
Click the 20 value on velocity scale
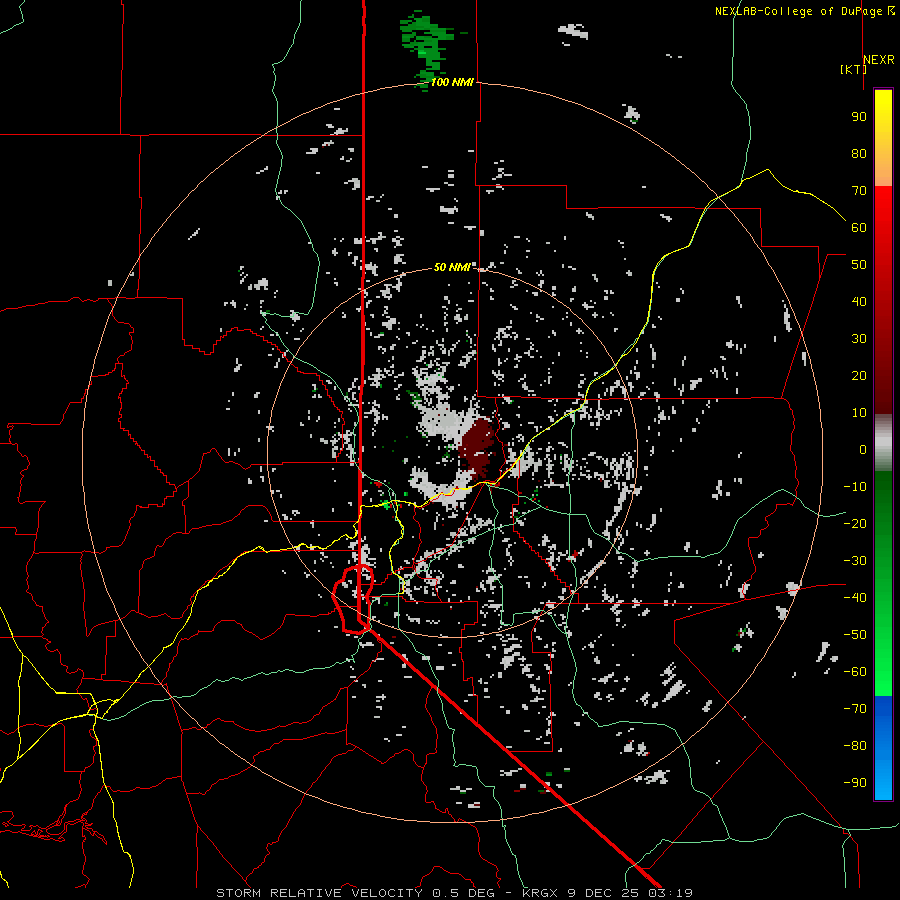pos(859,375)
